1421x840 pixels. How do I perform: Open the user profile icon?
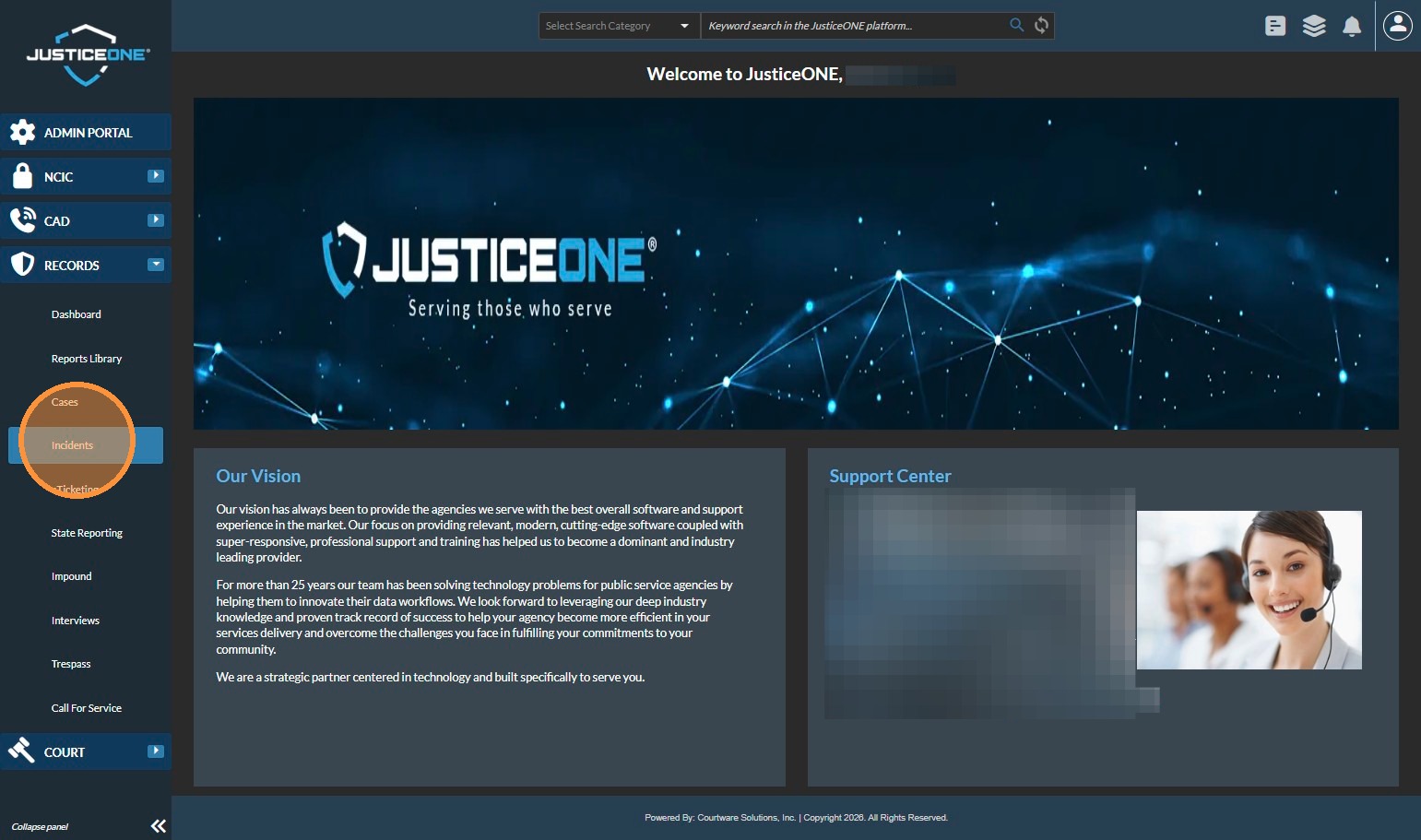point(1398,25)
